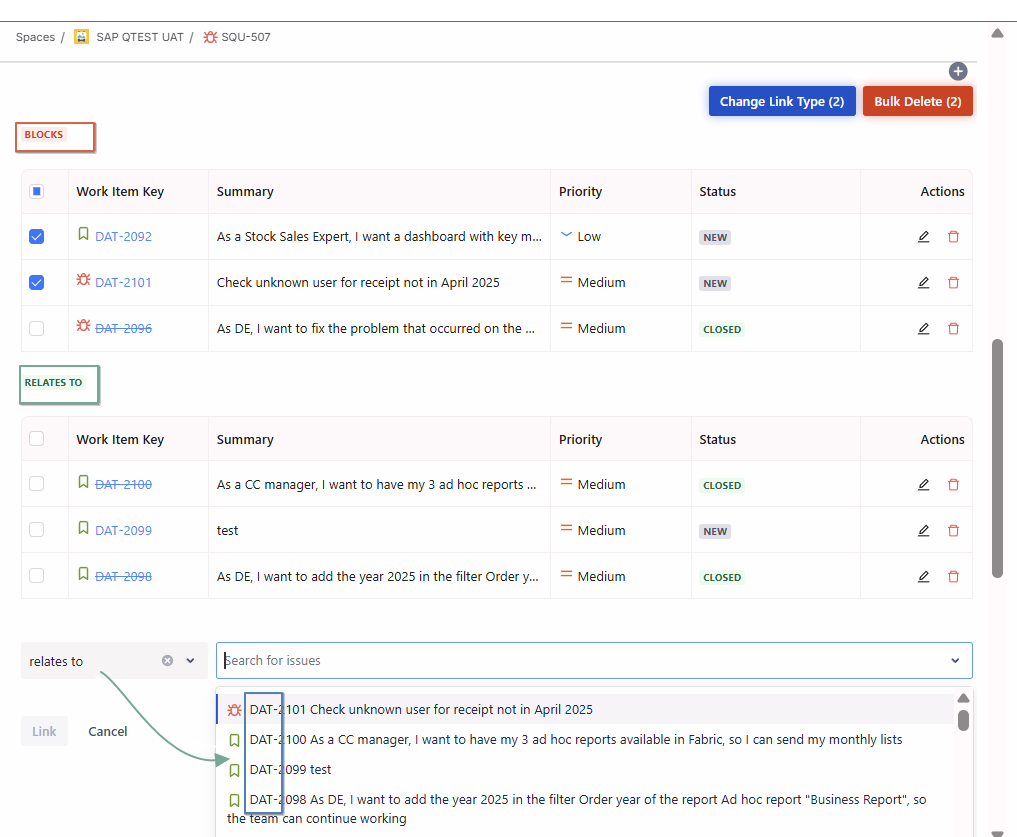1017x837 pixels.
Task: Edit link for DAT-2100 row
Action: click(x=923, y=485)
